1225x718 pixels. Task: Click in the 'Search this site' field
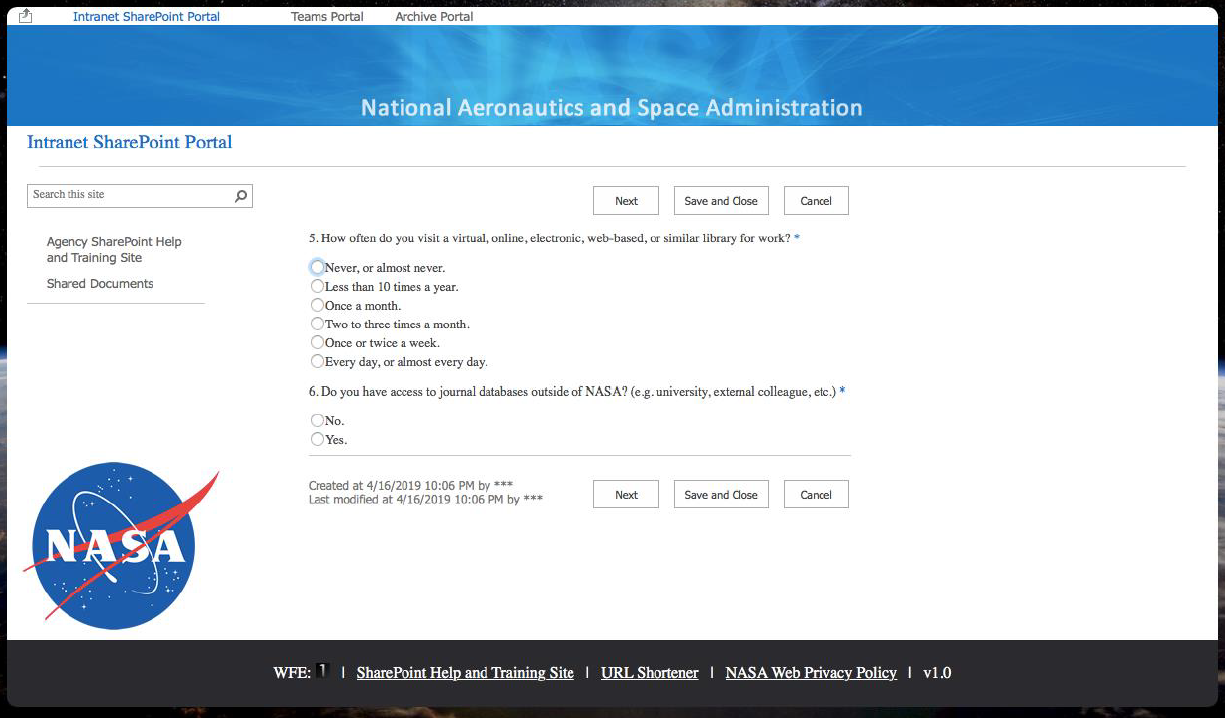coord(130,195)
